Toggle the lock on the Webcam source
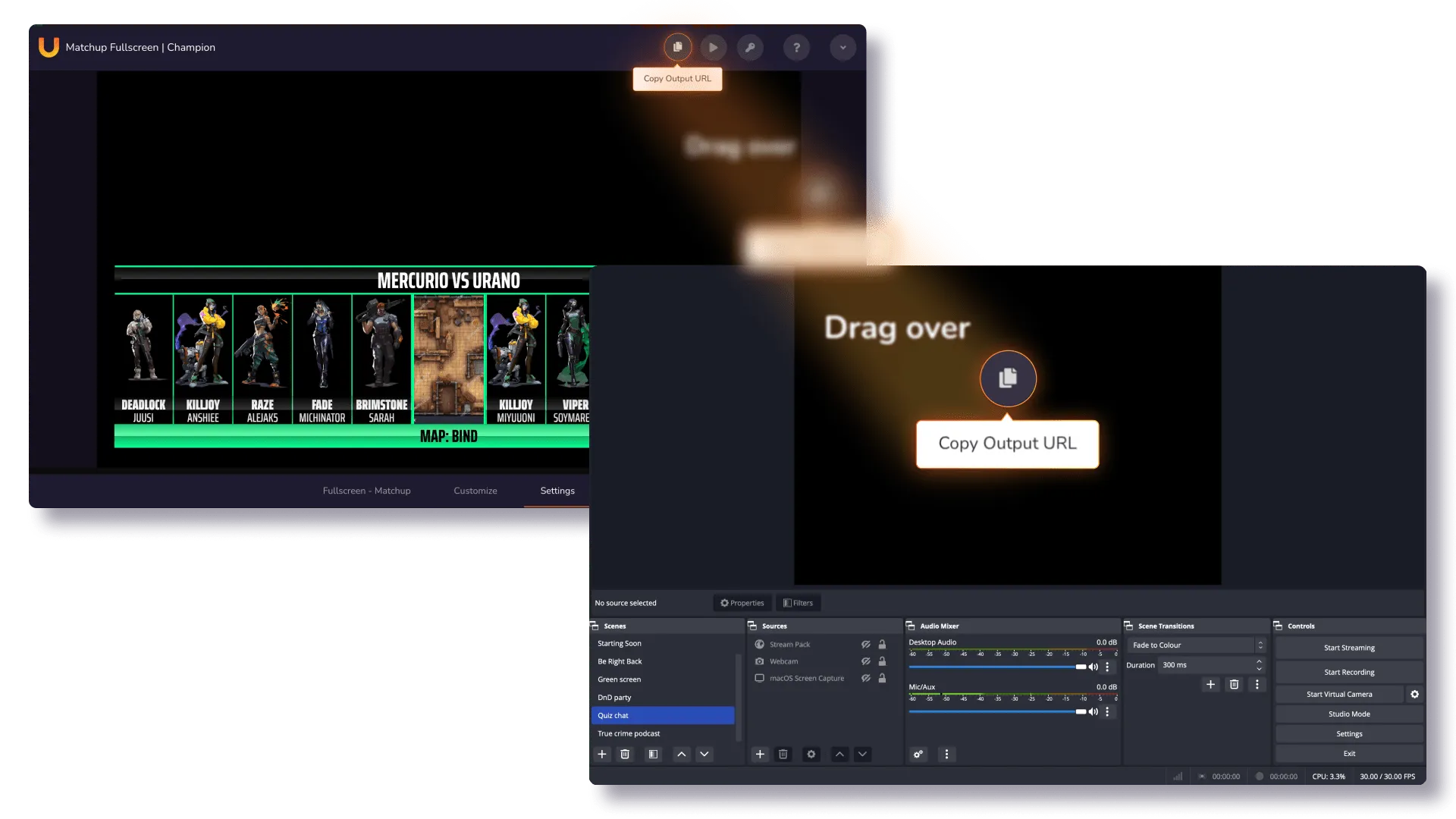Screen dimensions: 1456x819 coord(882,661)
